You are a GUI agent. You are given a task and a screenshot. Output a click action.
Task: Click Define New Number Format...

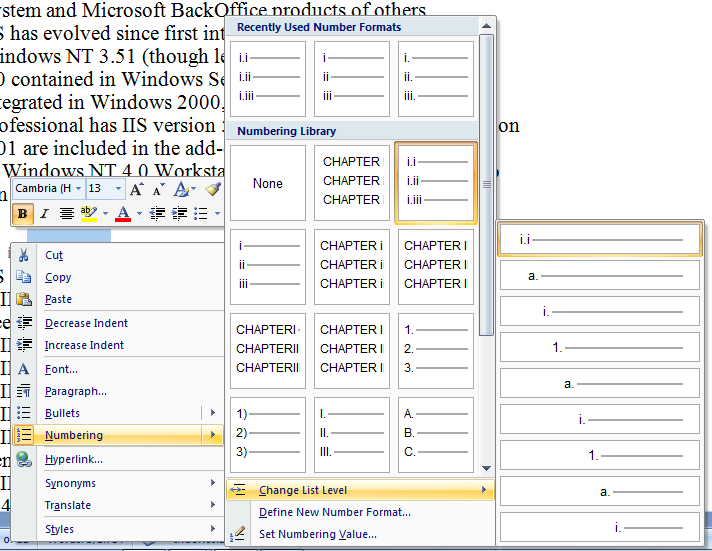pos(335,512)
